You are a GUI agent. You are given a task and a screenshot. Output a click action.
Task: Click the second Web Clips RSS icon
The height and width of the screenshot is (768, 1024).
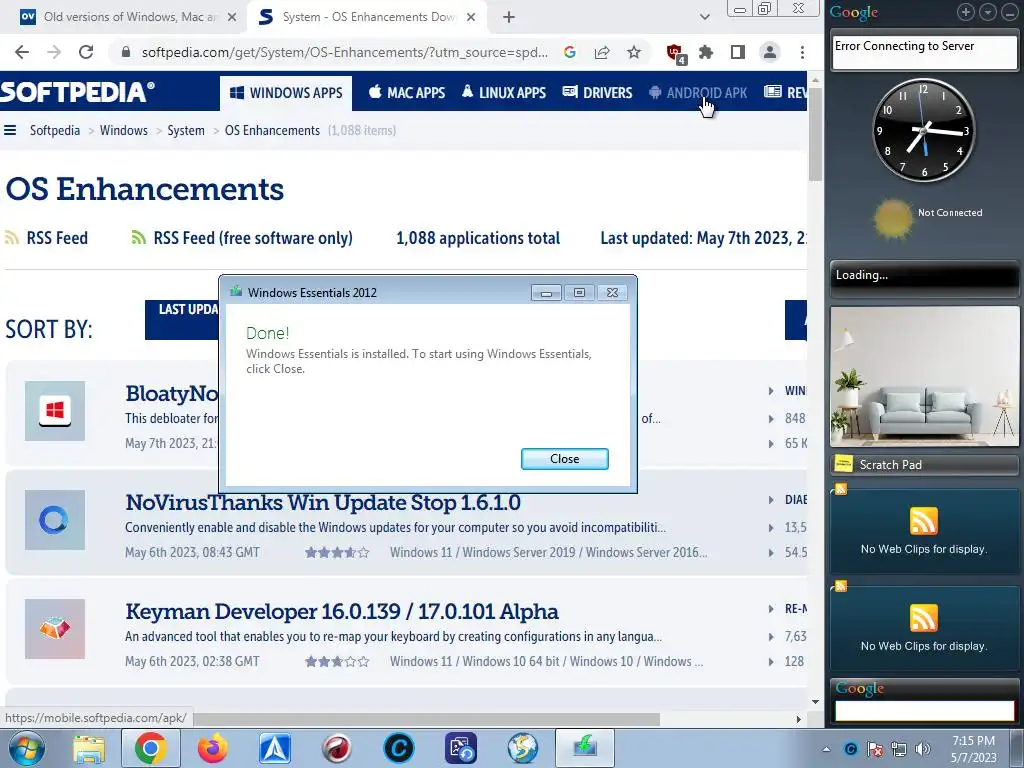(x=923, y=618)
